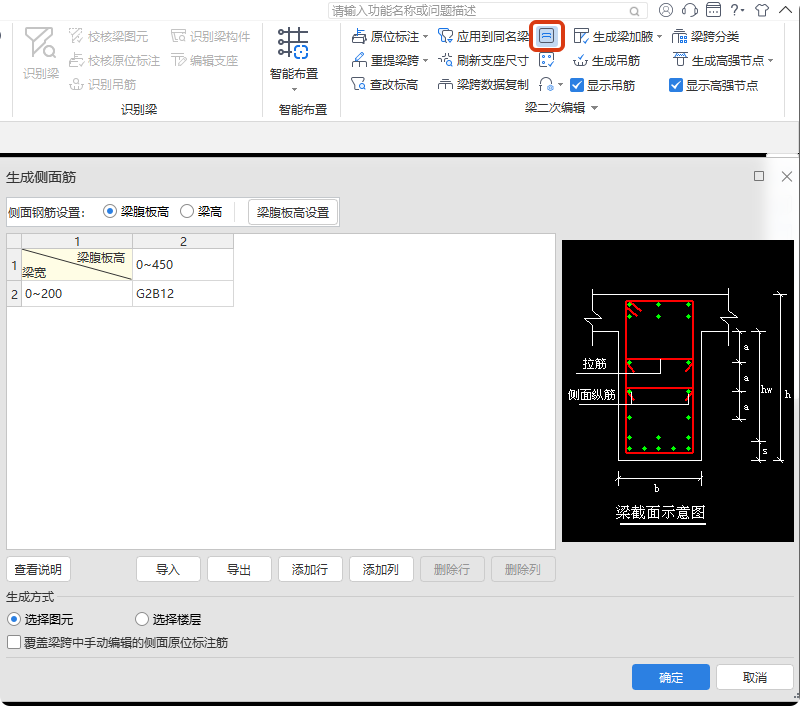
Task: Click 刷新支座尺寸 tool
Action: [483, 61]
